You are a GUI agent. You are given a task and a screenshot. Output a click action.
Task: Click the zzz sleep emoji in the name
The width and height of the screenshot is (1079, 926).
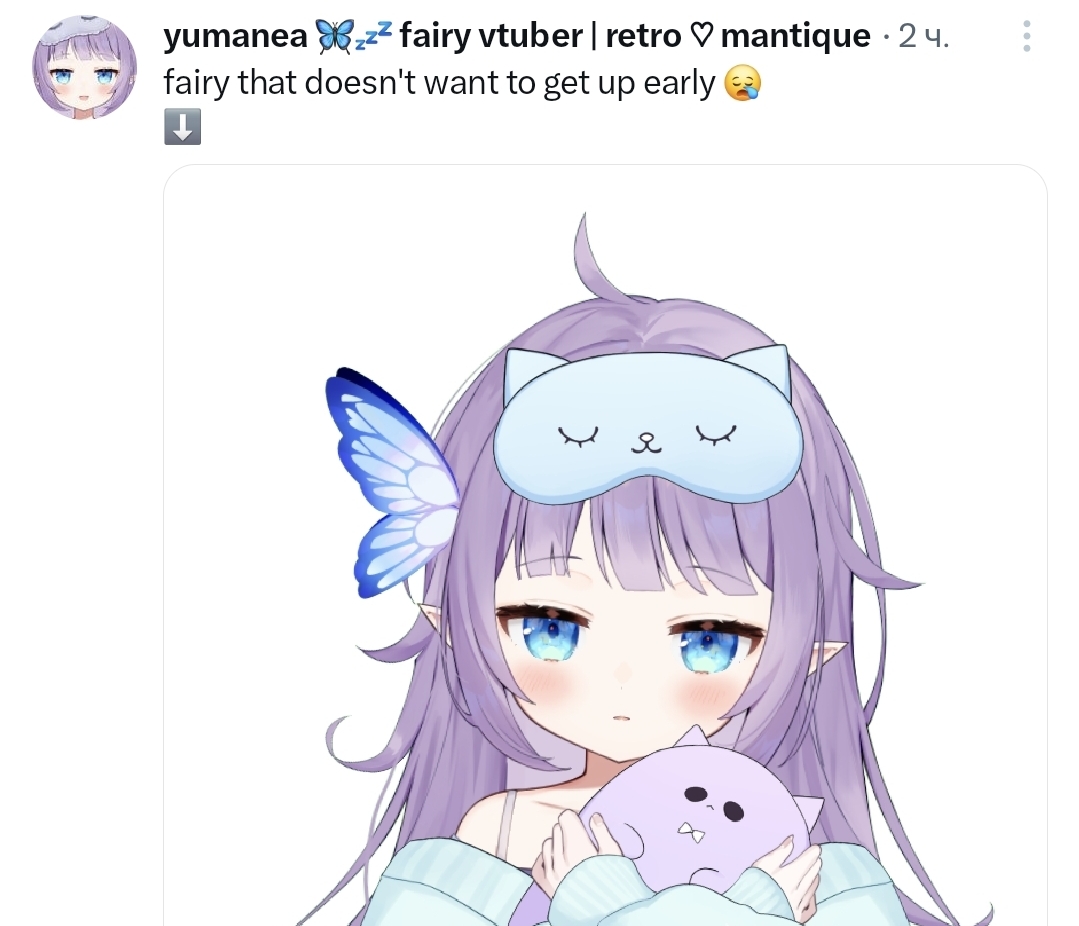[x=374, y=36]
